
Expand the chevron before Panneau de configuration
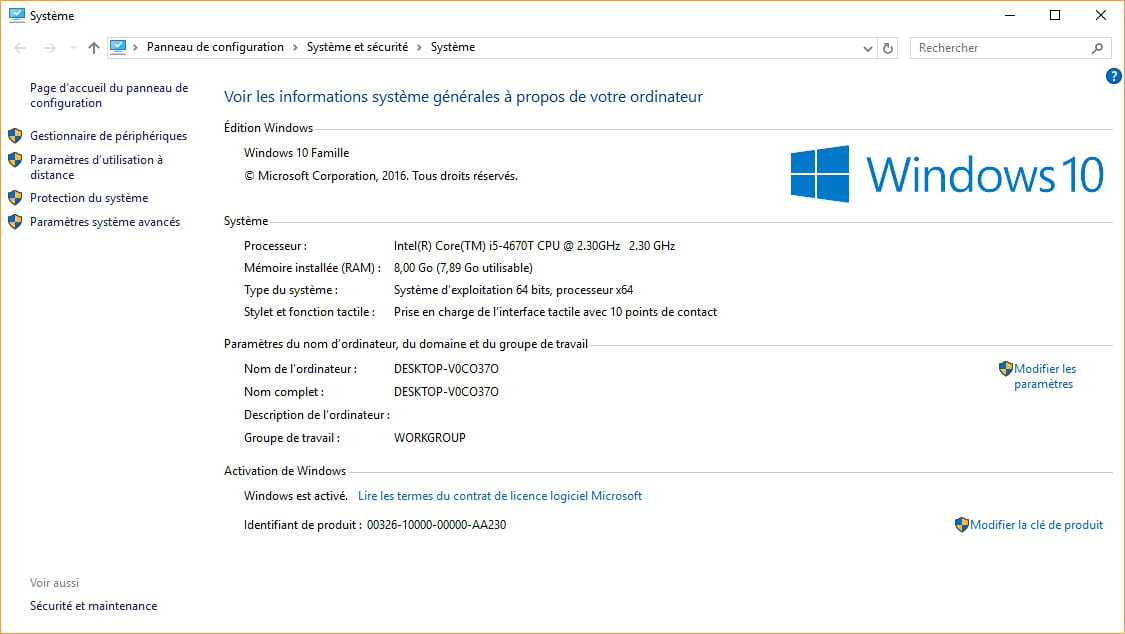point(135,47)
